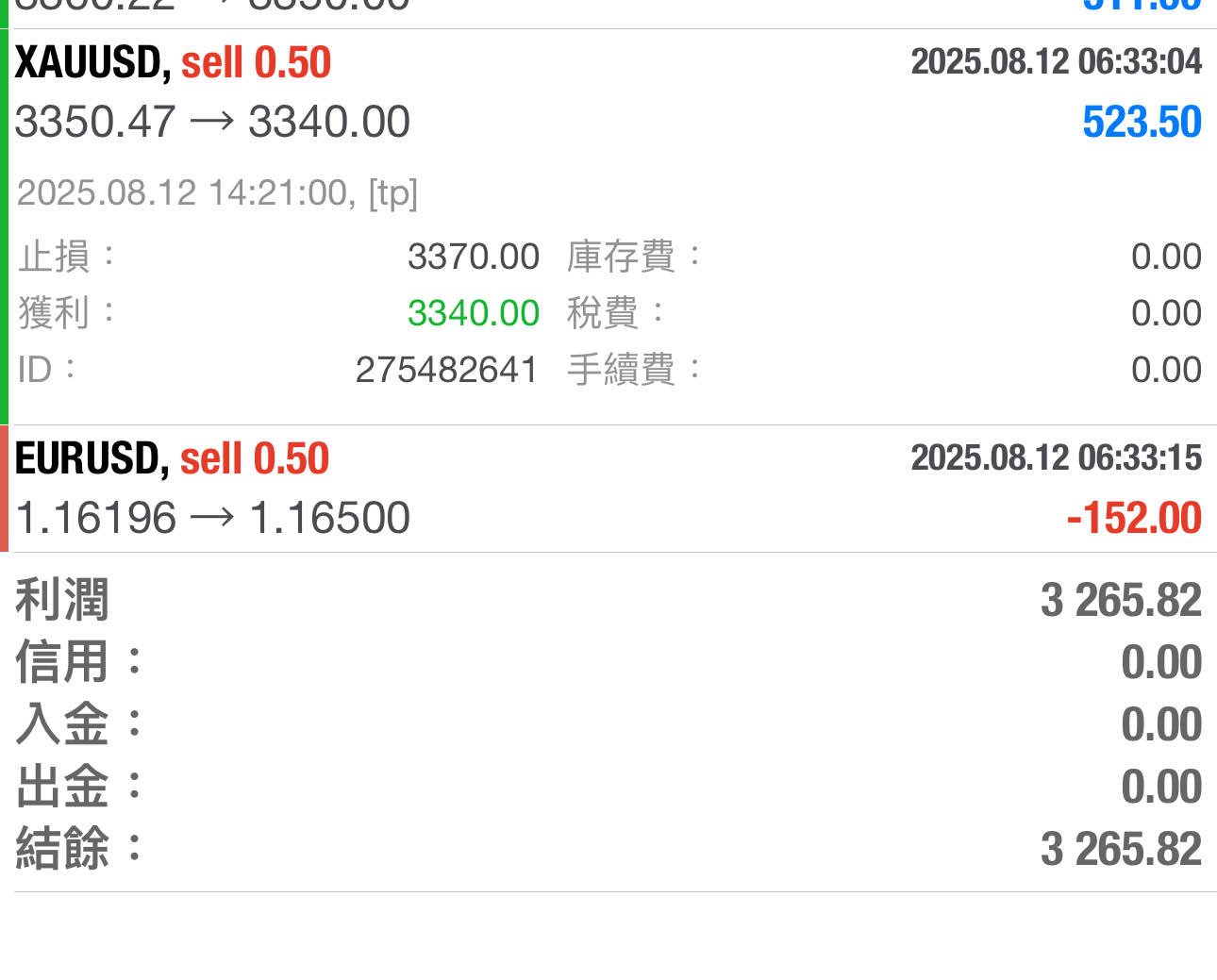Screen dimensions: 1217x980
Task: Tap the 利潤 total profit row
Action: [608, 600]
